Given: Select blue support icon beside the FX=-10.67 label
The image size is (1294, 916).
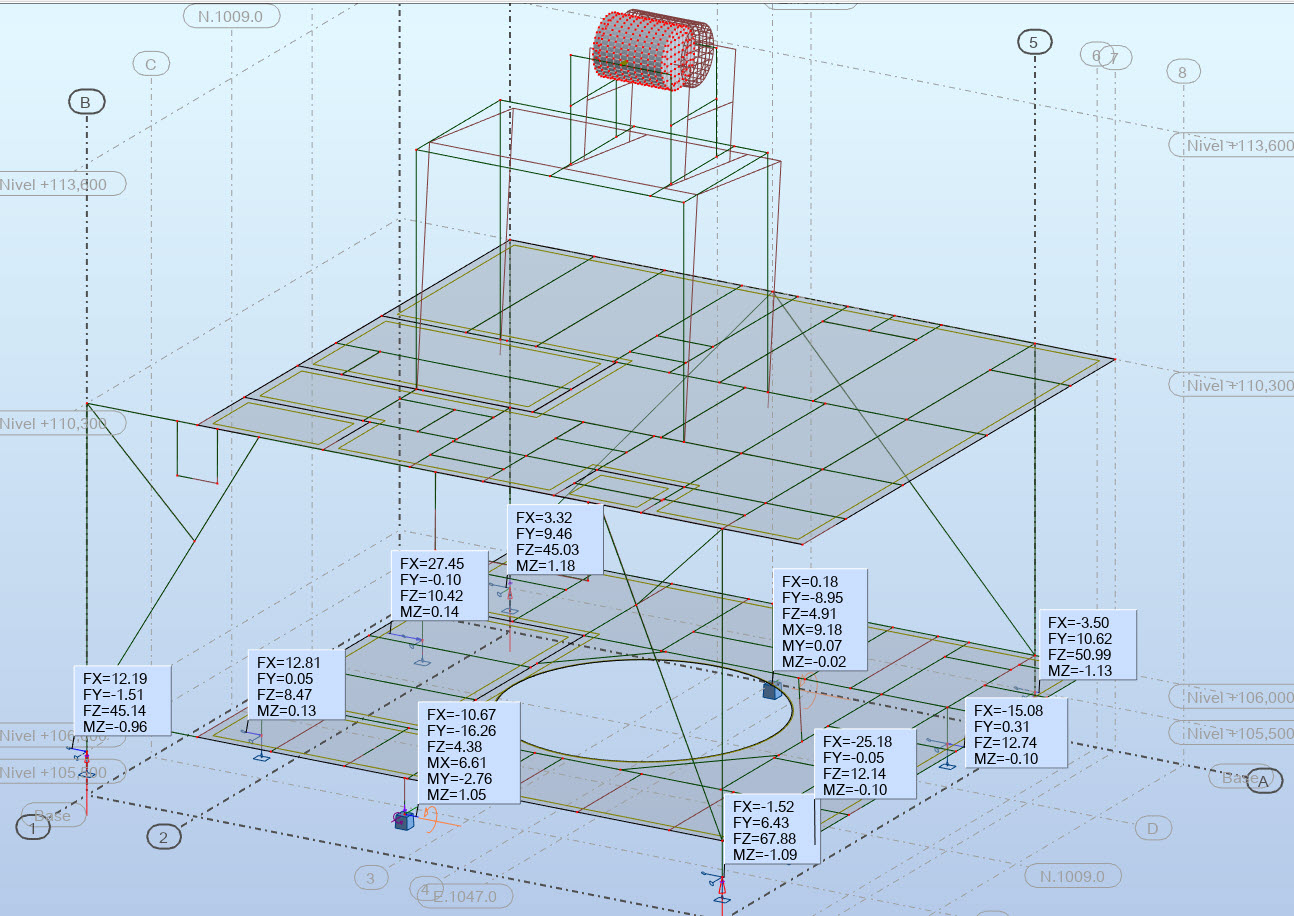Looking at the screenshot, I should tap(404, 820).
